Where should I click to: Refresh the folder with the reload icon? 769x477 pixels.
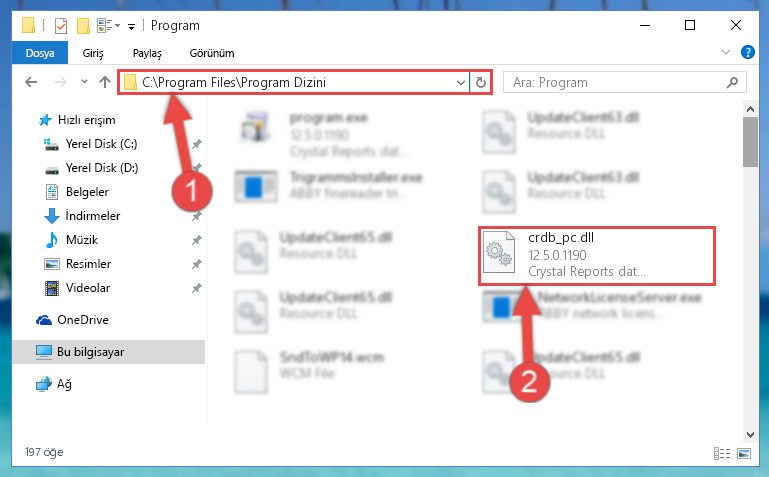click(481, 82)
